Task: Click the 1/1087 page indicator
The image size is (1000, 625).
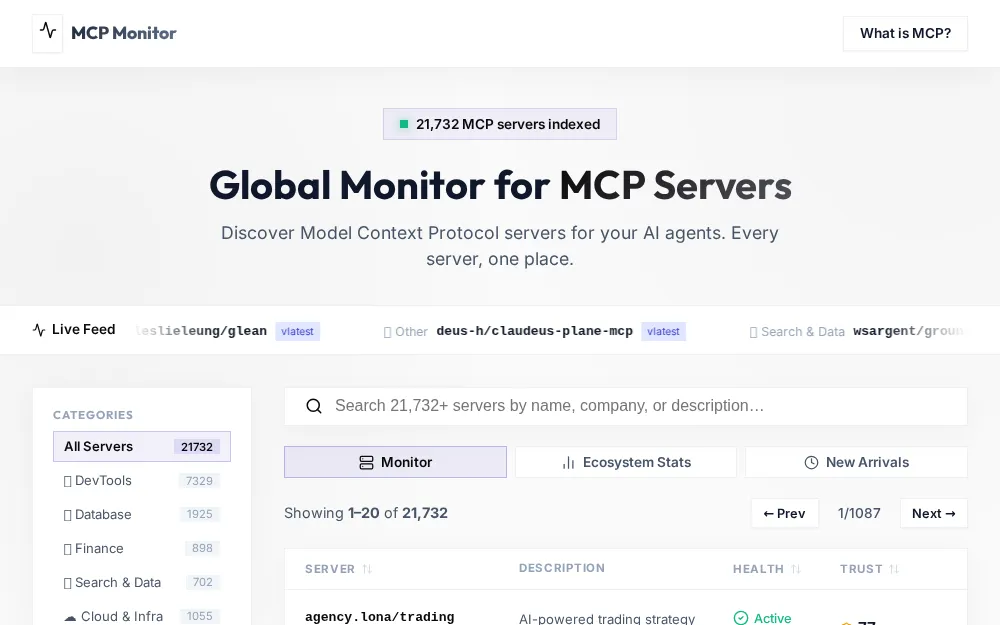Action: [859, 513]
